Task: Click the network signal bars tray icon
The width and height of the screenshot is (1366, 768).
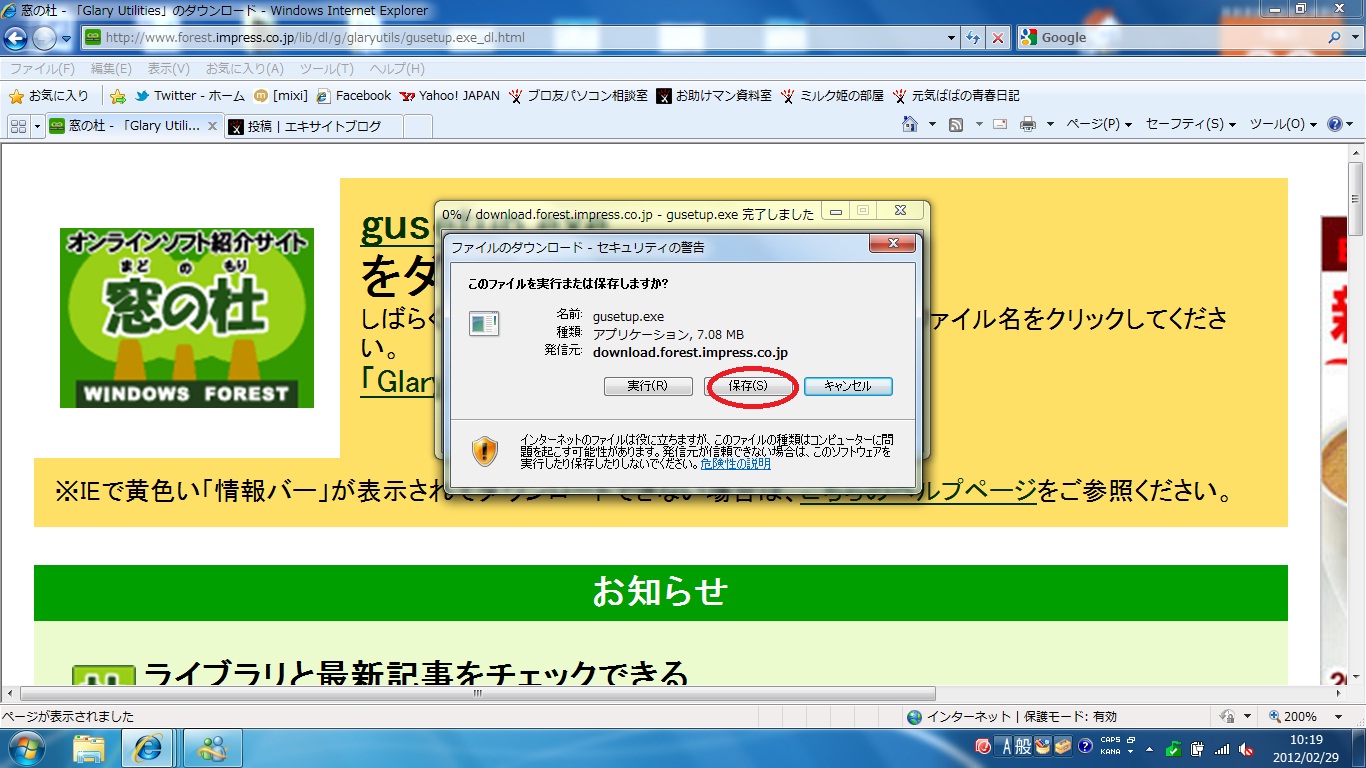Action: click(1222, 748)
